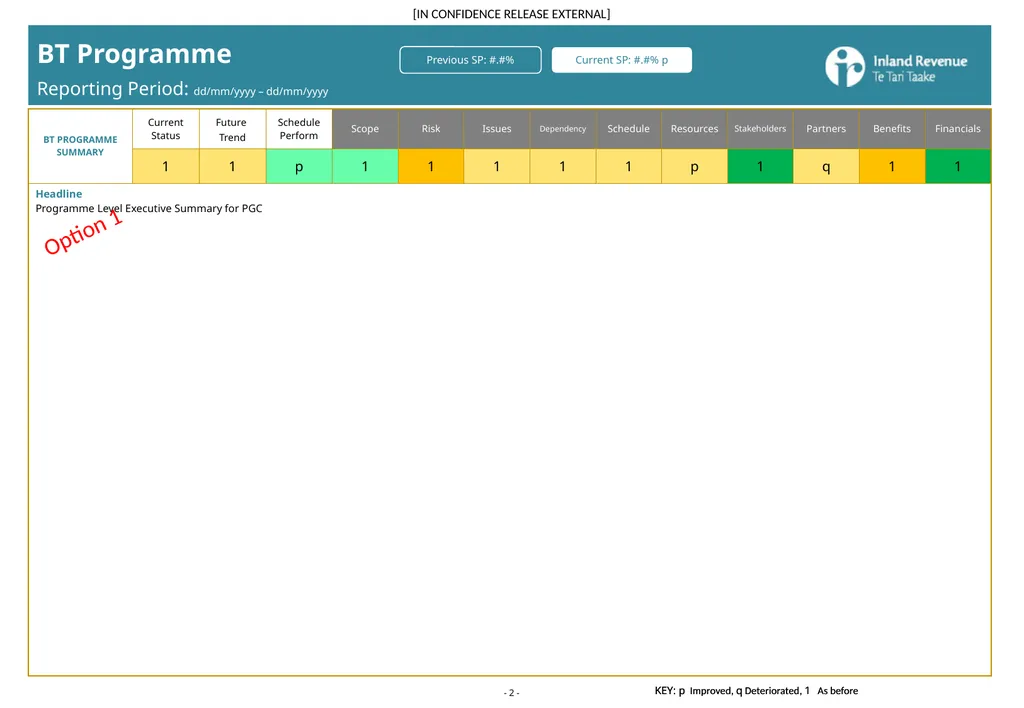
Task: Click the Headline heading
Action: [x=59, y=194]
